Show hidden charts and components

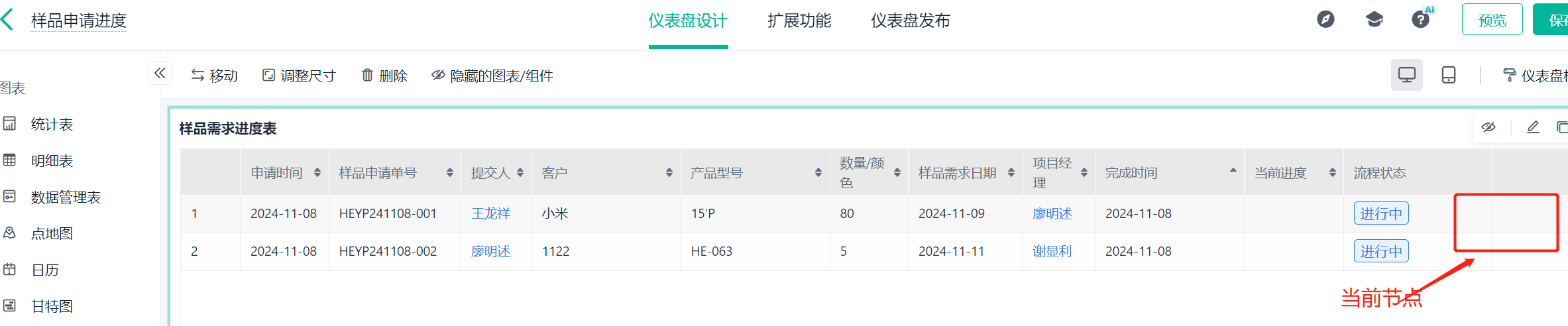(492, 76)
